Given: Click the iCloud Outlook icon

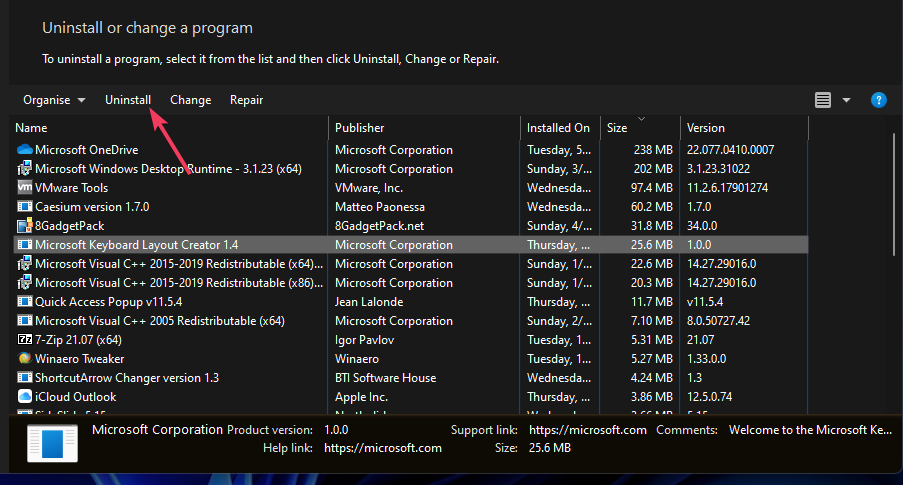Looking at the screenshot, I should (25, 397).
